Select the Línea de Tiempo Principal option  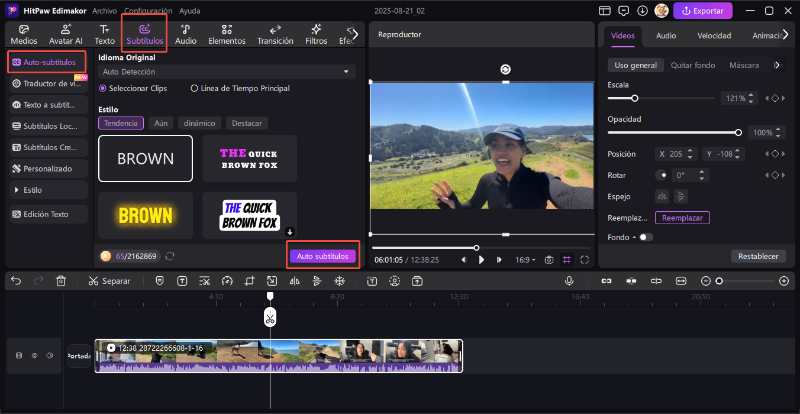(x=240, y=88)
